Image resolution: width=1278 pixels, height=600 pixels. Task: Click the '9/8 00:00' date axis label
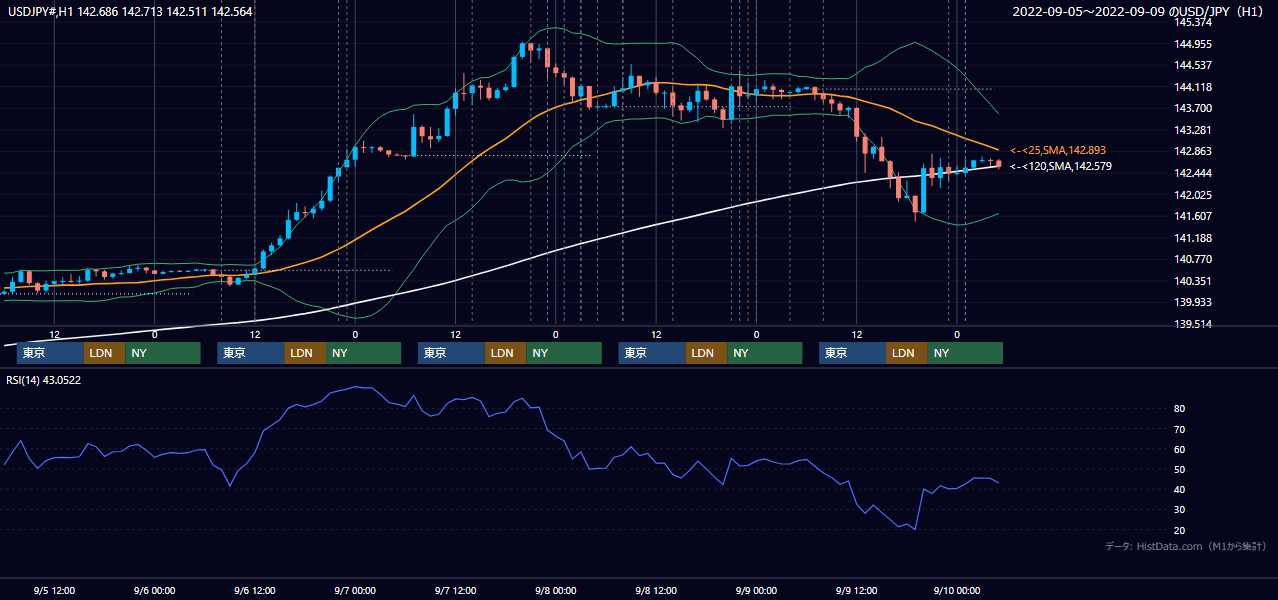(555, 590)
